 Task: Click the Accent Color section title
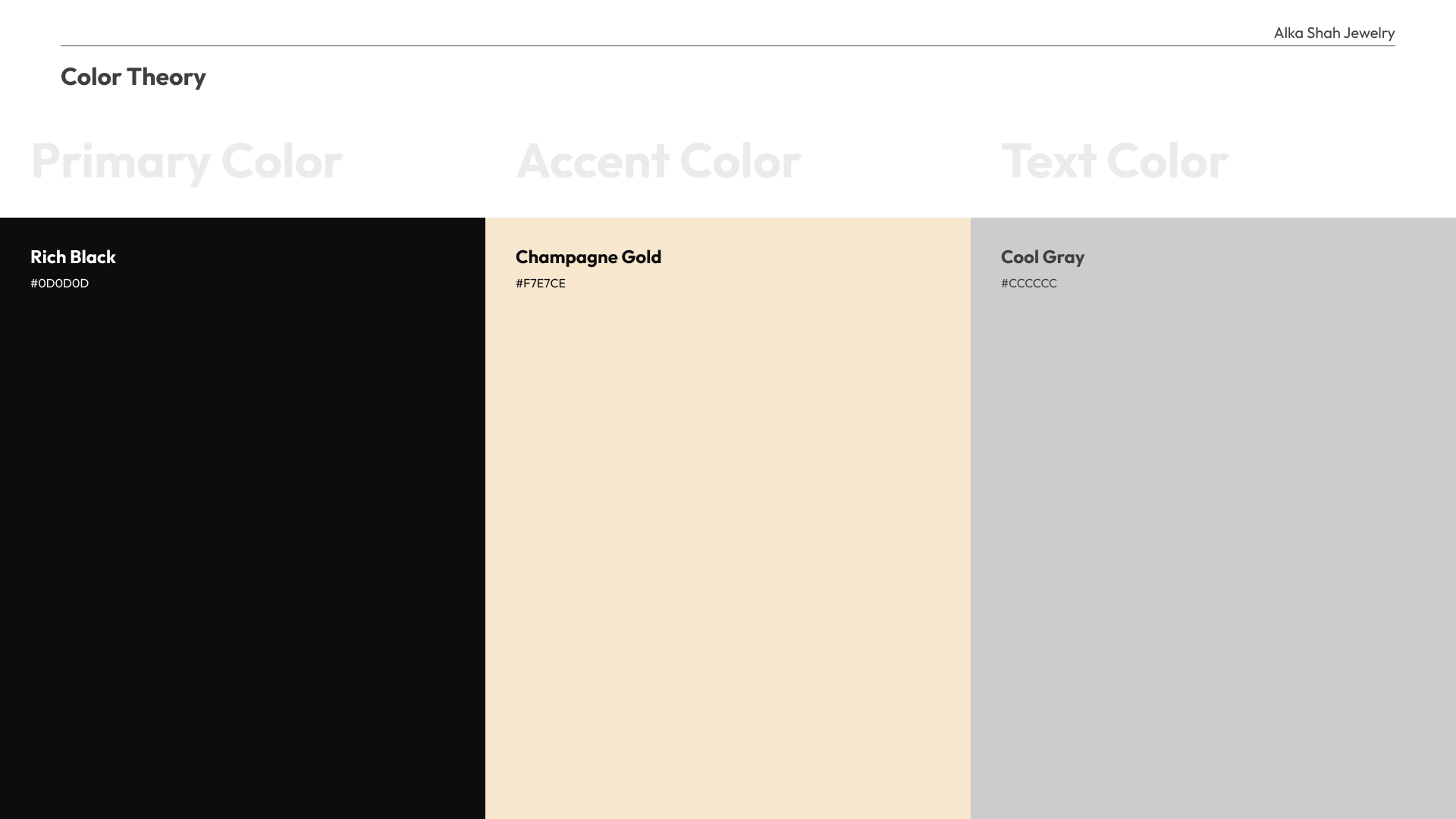pyautogui.click(x=658, y=161)
